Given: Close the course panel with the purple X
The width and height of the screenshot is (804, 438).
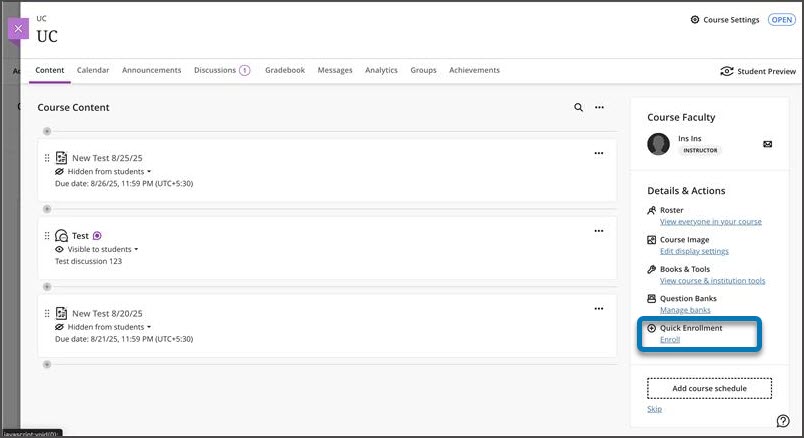Looking at the screenshot, I should coord(18,29).
